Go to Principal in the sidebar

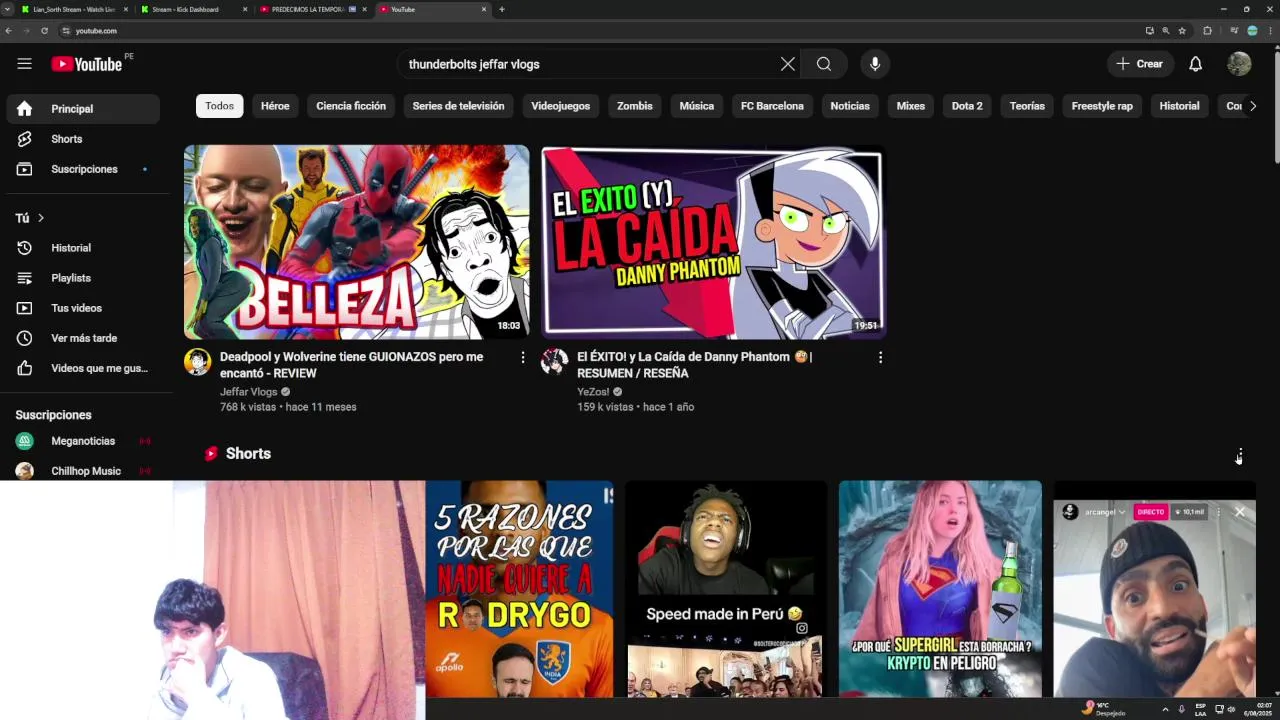(x=83, y=109)
